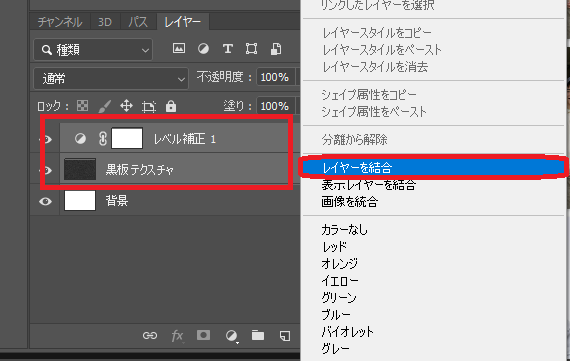This screenshot has height=361, width=570.
Task: Open layer style fx button
Action: pos(177,336)
